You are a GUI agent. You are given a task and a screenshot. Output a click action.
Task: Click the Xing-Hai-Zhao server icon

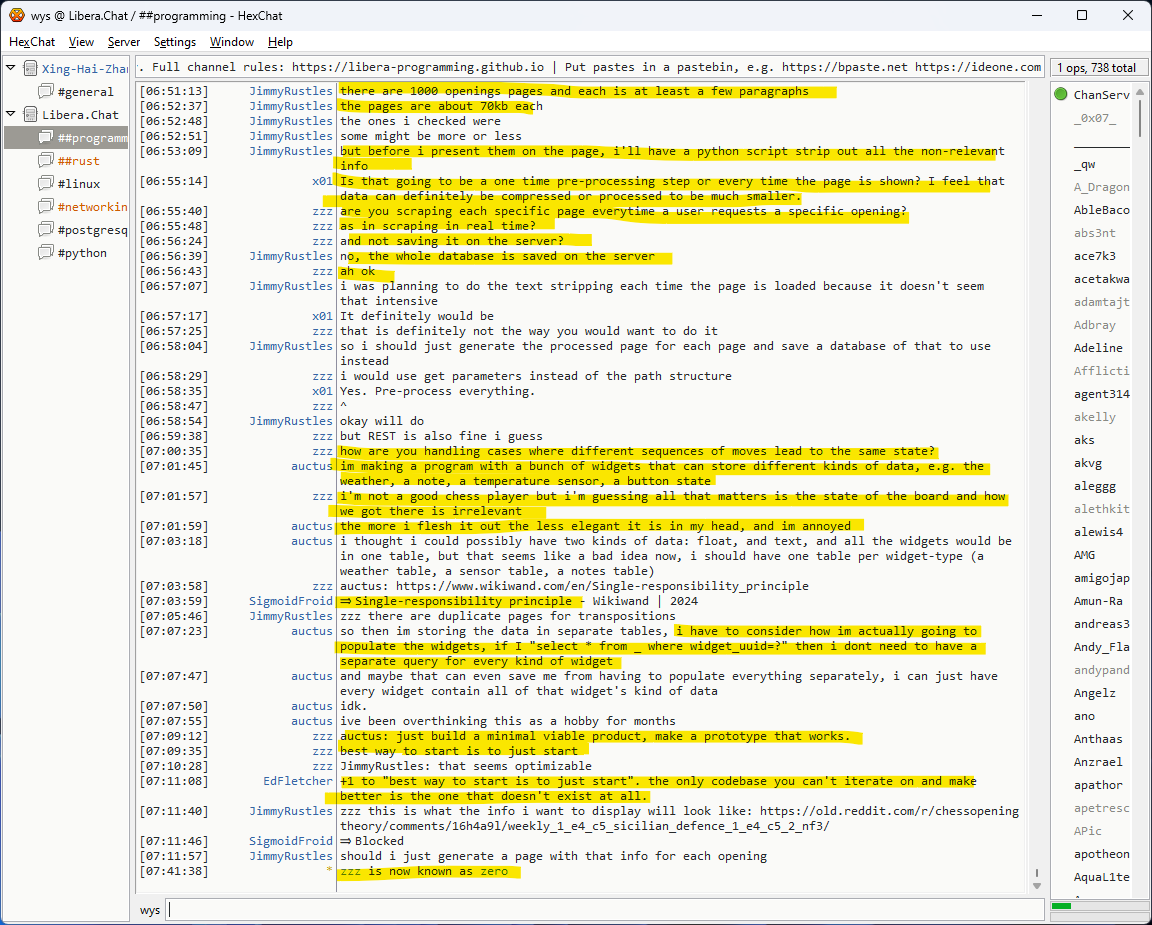(30, 68)
